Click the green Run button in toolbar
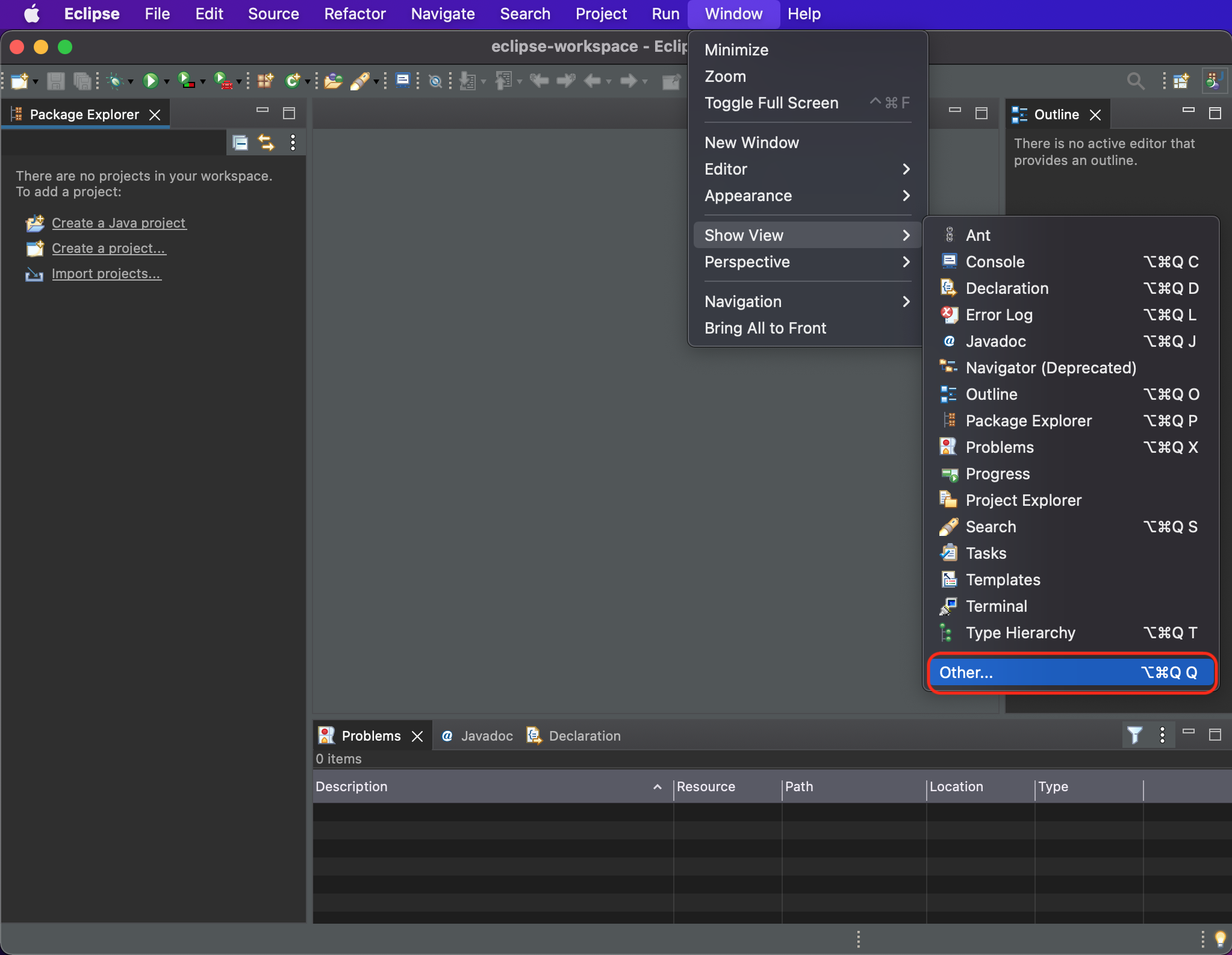 (x=150, y=81)
